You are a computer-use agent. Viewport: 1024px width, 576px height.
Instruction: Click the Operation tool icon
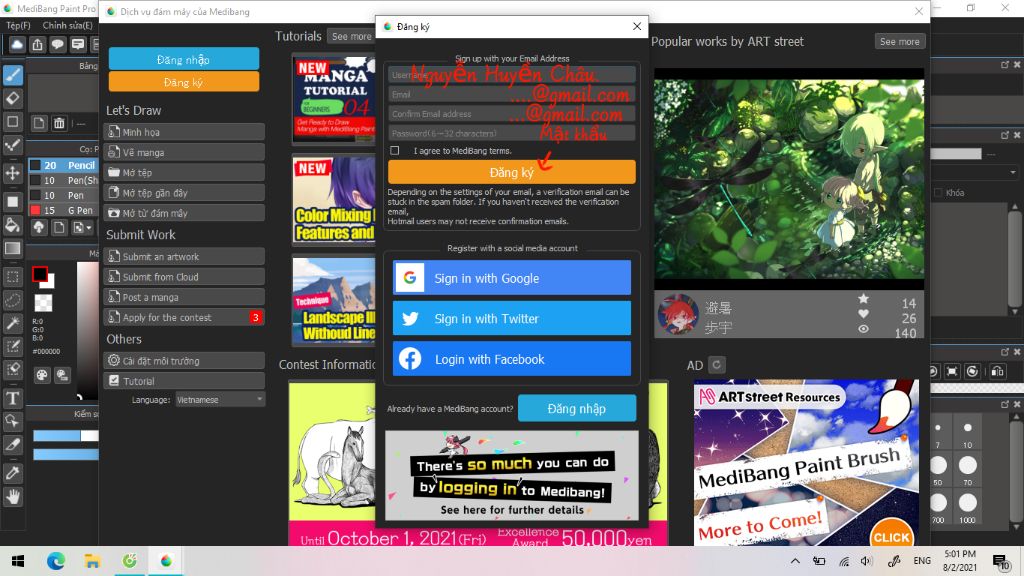[x=12, y=421]
